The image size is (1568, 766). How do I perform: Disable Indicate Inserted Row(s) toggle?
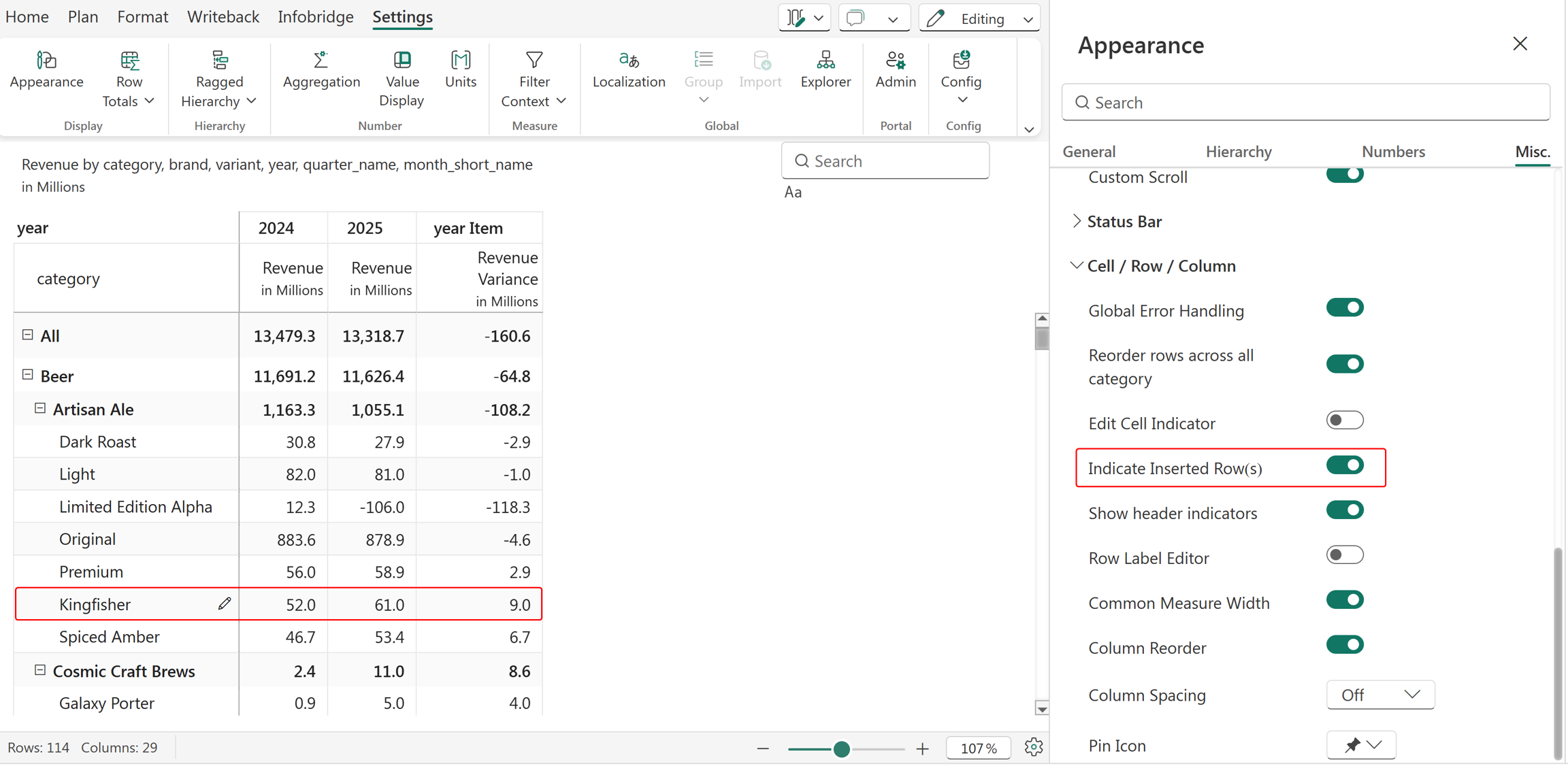click(x=1345, y=465)
